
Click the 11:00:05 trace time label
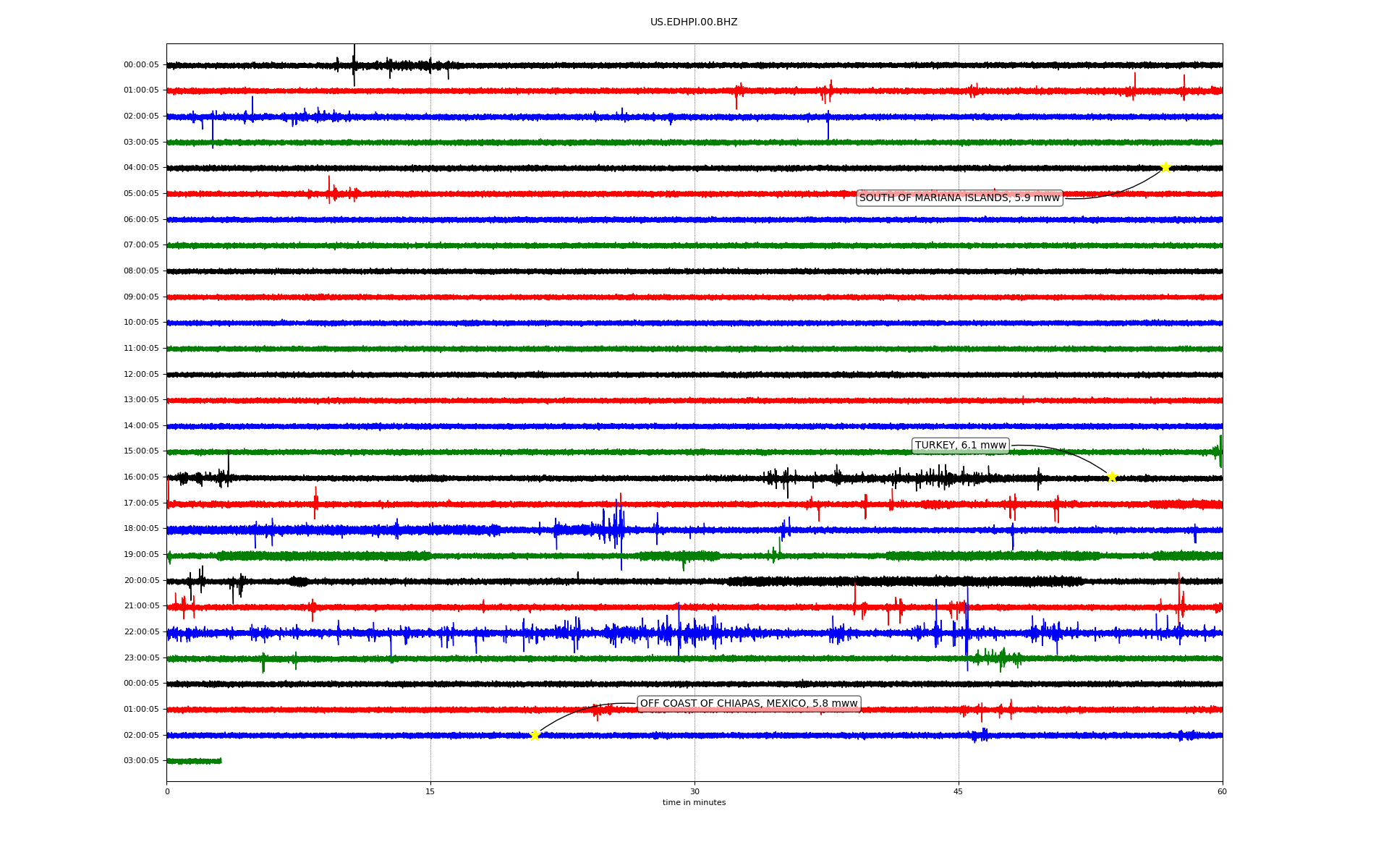click(x=141, y=349)
